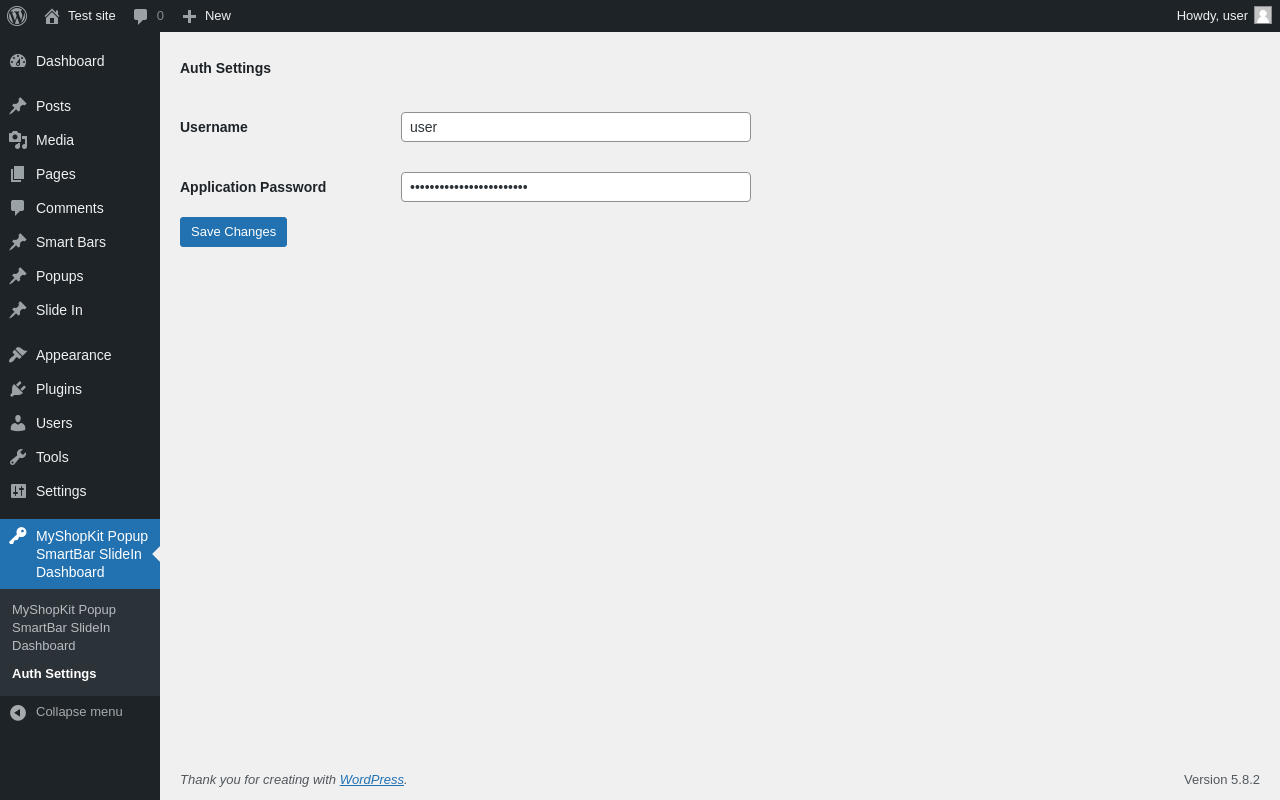Click the Pages icon in sidebar

click(18, 174)
